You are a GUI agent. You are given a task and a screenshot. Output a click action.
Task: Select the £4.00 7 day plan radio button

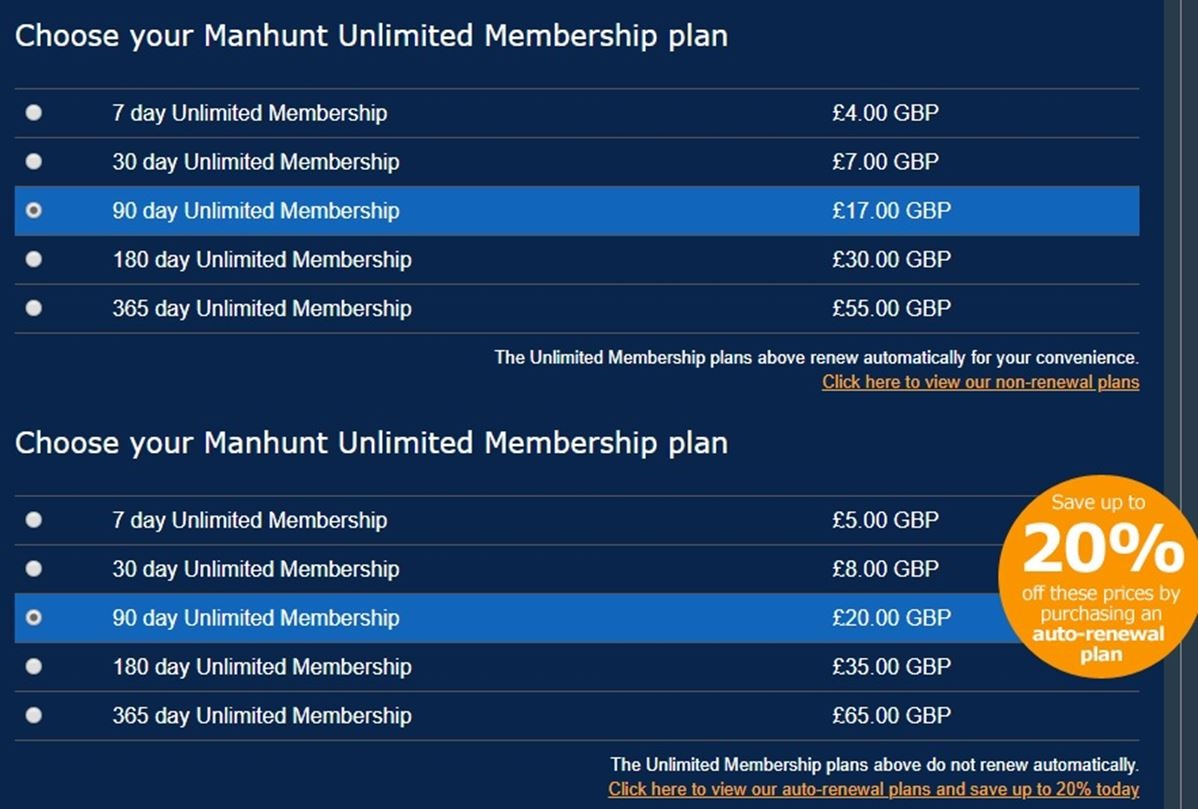click(34, 113)
